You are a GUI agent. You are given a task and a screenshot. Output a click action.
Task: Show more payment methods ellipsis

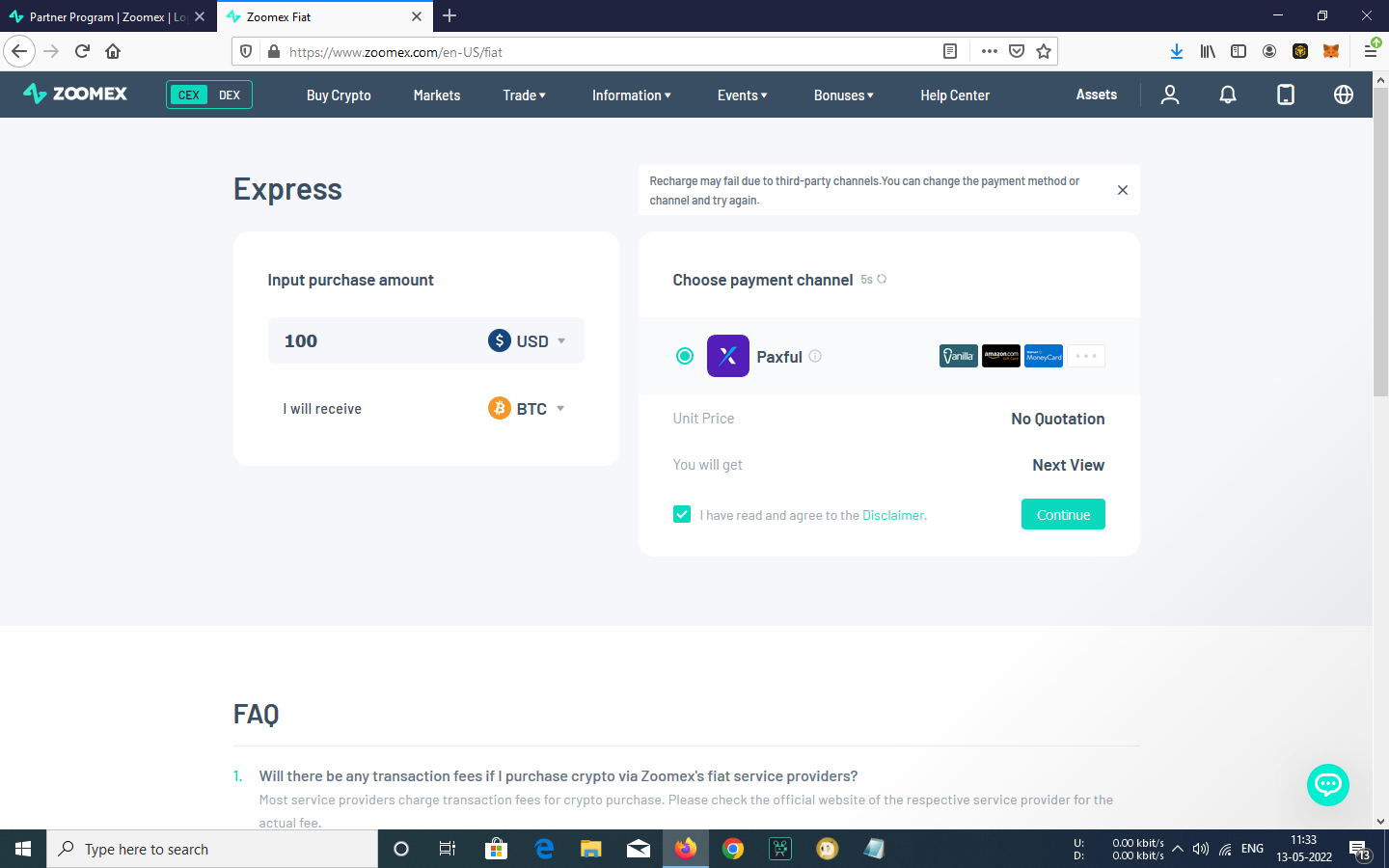click(1086, 356)
